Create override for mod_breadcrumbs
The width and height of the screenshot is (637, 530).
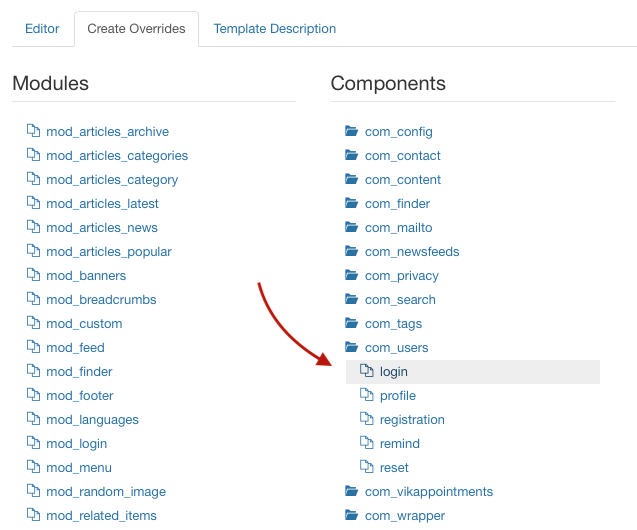click(101, 300)
